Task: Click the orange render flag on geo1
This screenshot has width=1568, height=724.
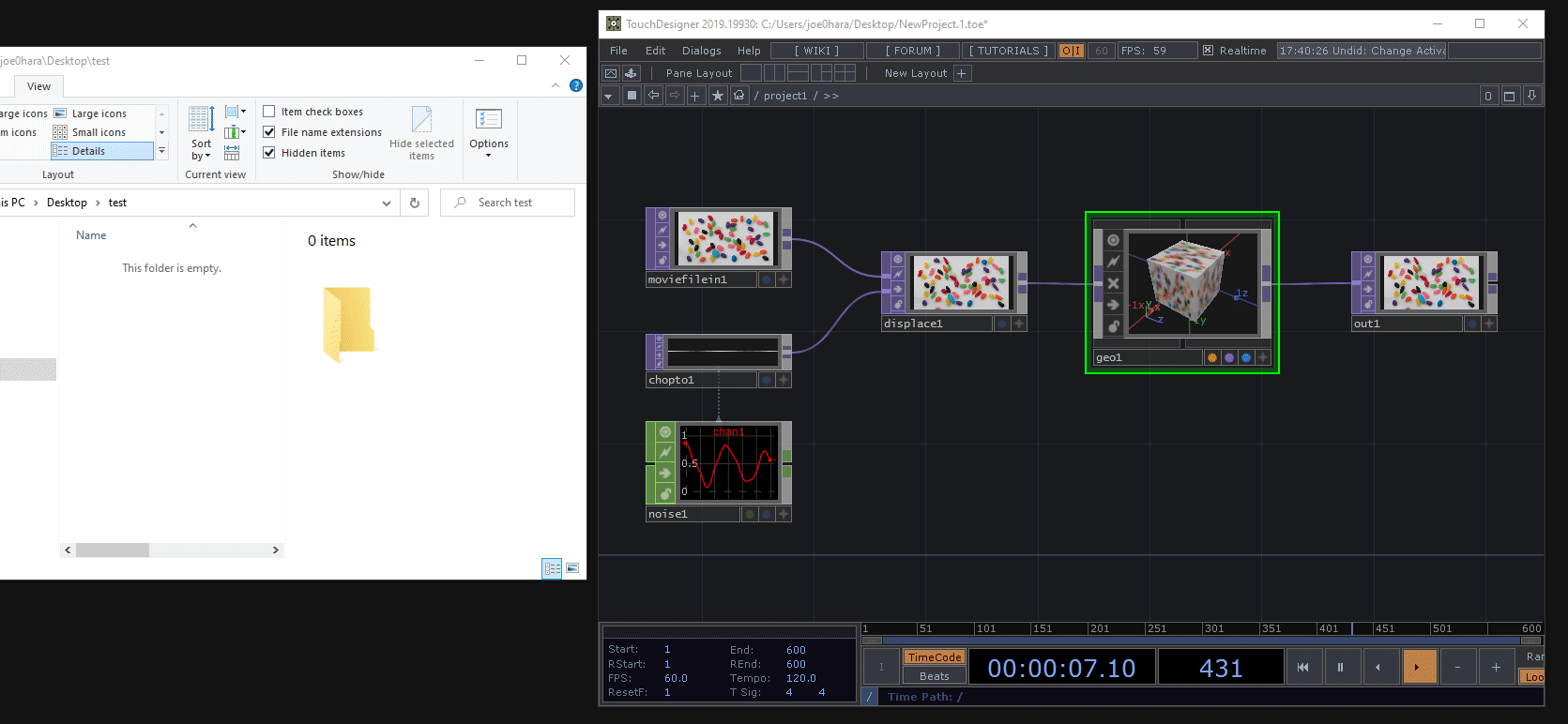Action: [x=1212, y=357]
